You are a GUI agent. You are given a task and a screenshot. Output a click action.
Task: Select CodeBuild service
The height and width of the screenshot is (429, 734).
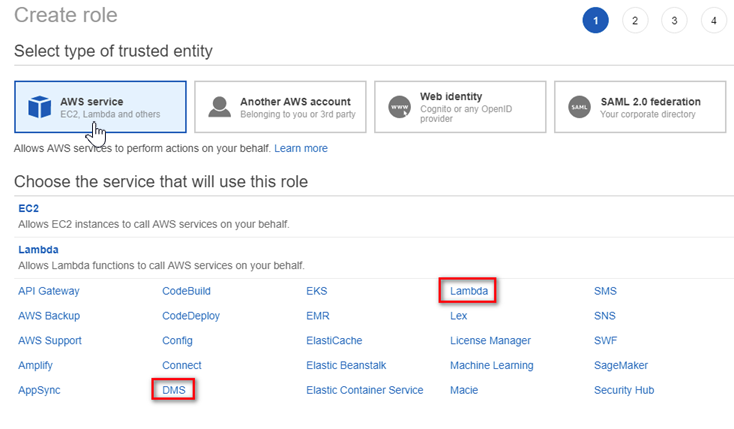pyautogui.click(x=186, y=291)
